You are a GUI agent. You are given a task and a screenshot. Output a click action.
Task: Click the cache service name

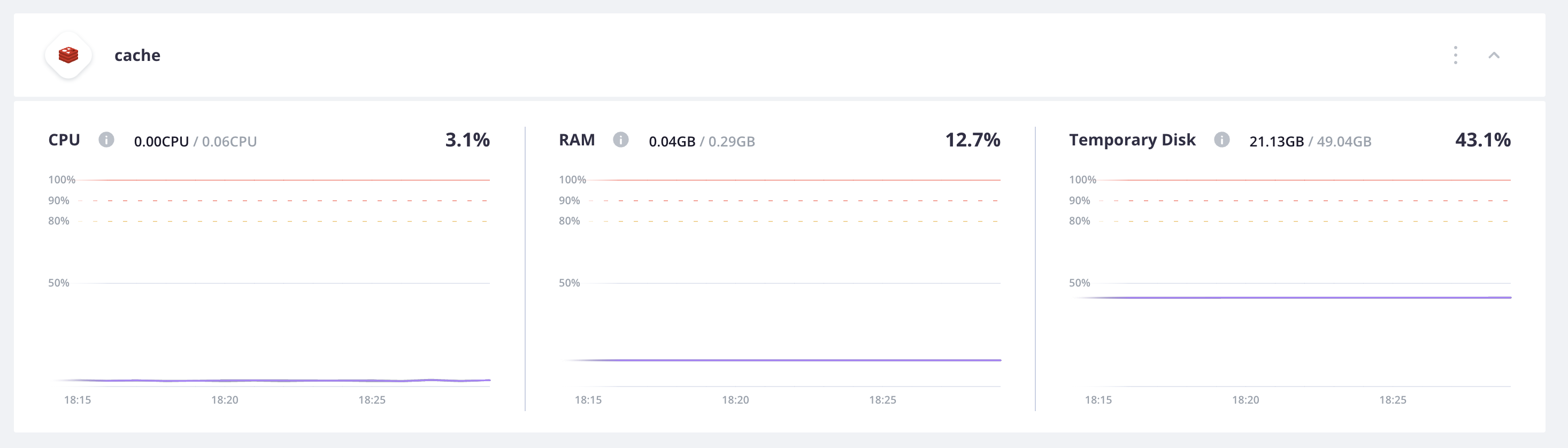(137, 56)
